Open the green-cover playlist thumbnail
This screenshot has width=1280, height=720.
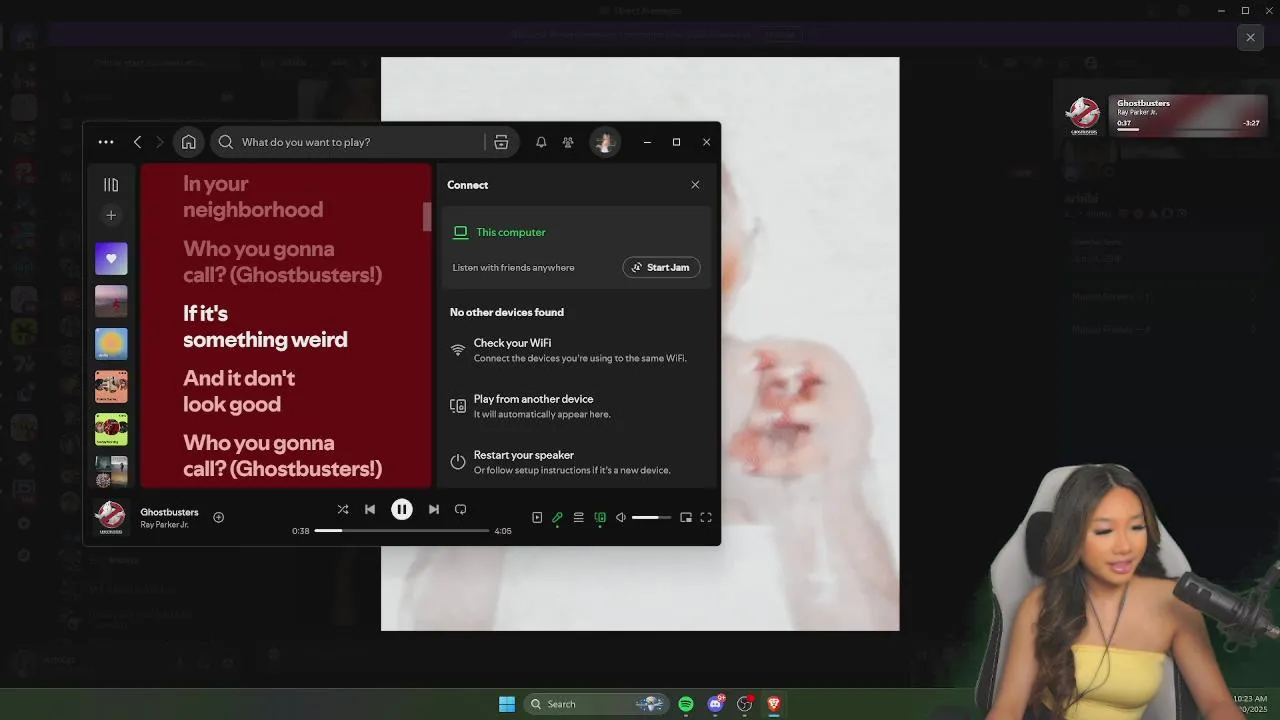111,430
